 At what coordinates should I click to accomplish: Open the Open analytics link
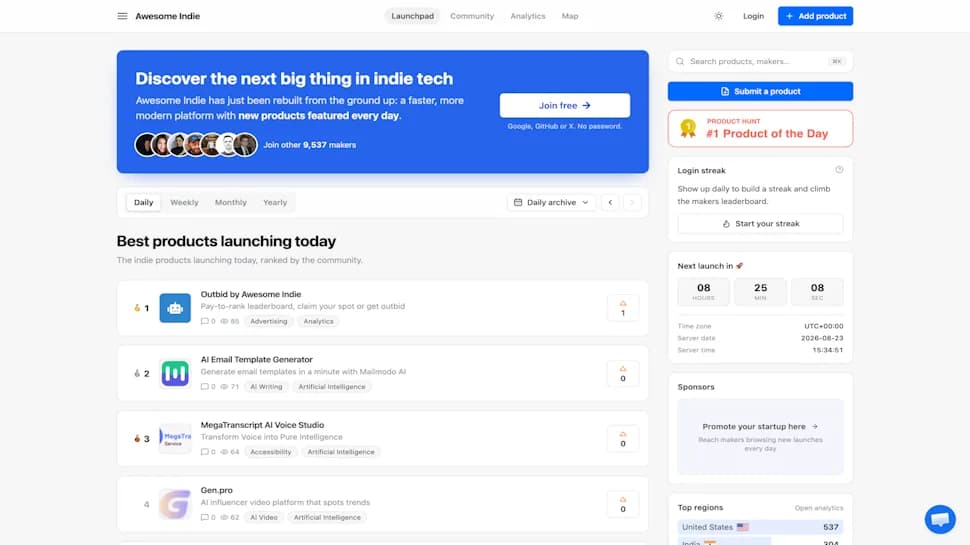(818, 508)
